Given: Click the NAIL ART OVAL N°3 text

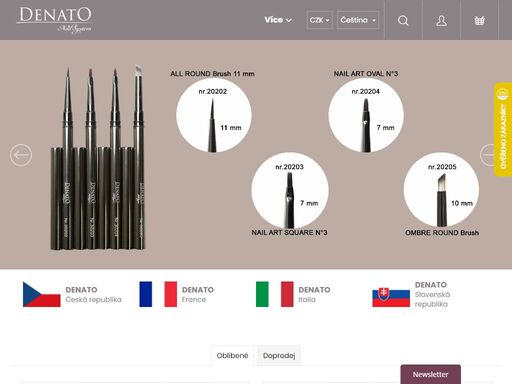Looking at the screenshot, I should (366, 74).
